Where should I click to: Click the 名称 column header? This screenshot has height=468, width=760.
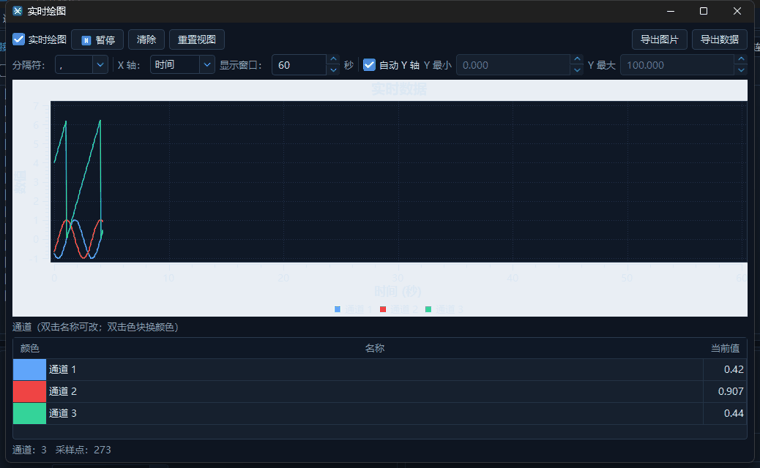click(x=375, y=348)
